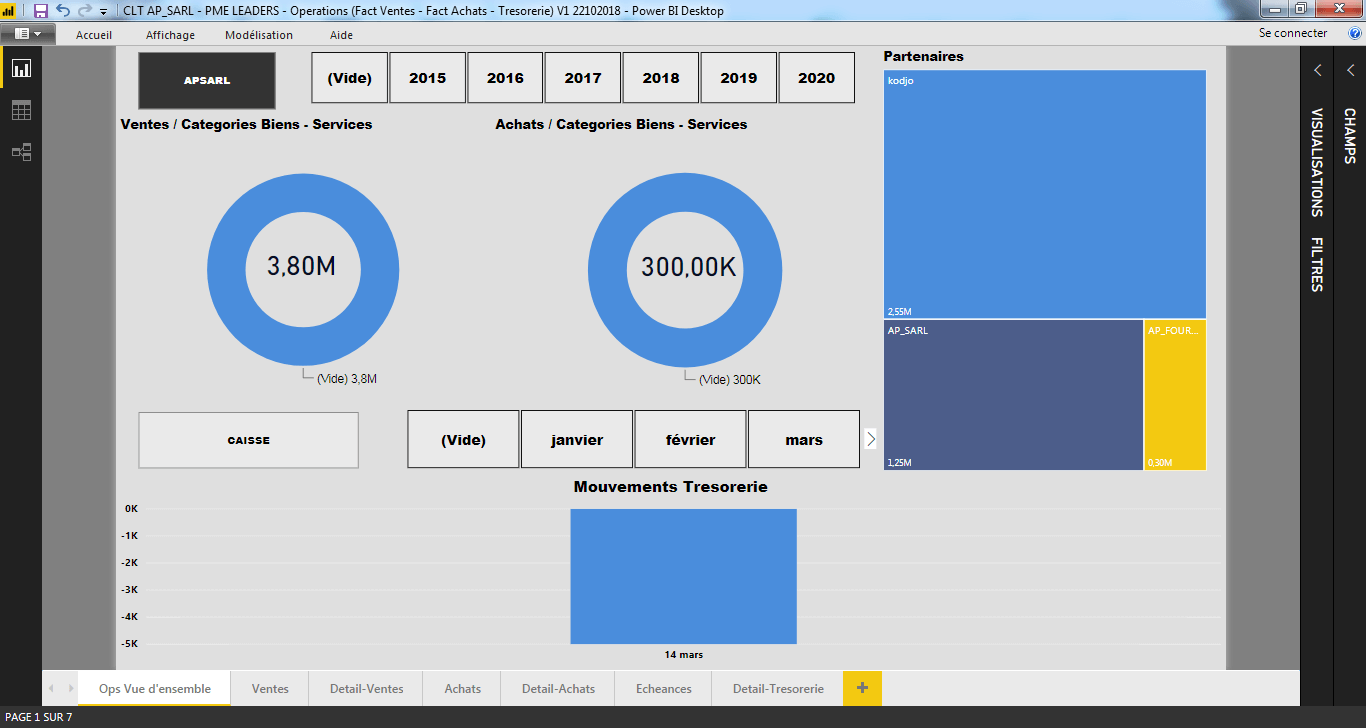Open the File menu dropdown
The width and height of the screenshot is (1366, 728).
[x=28, y=33]
